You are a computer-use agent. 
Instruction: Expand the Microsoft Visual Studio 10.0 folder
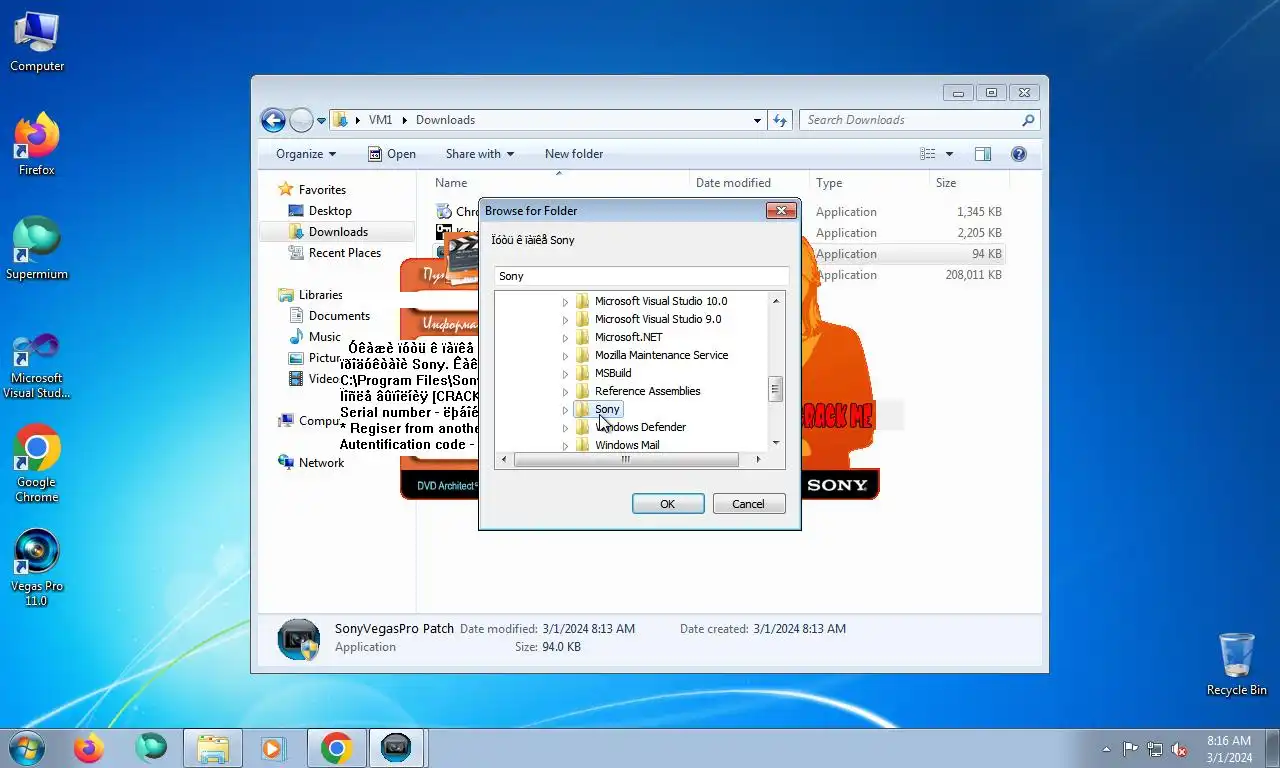(x=565, y=301)
